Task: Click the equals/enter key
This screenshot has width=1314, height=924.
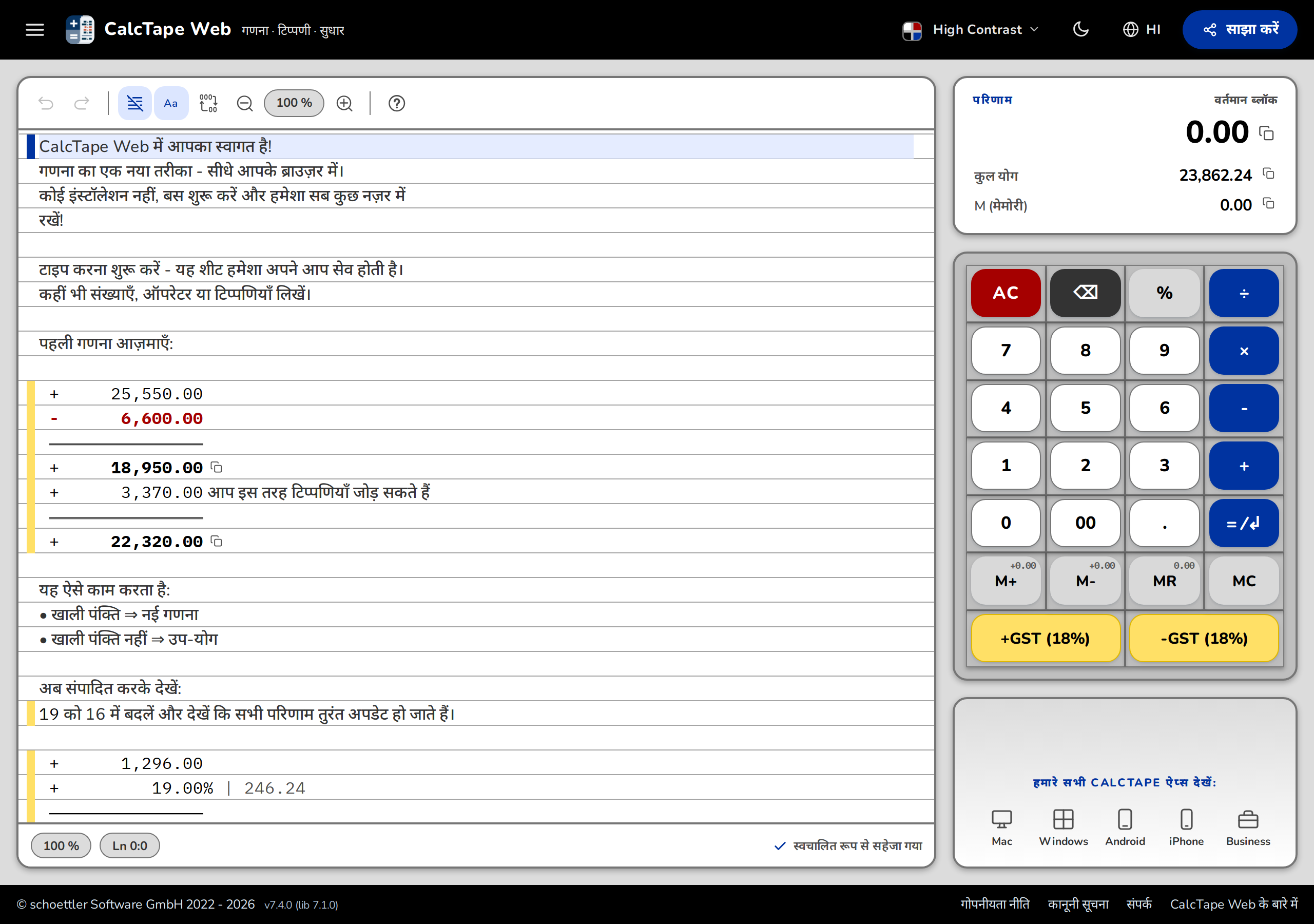Action: 1244,523
